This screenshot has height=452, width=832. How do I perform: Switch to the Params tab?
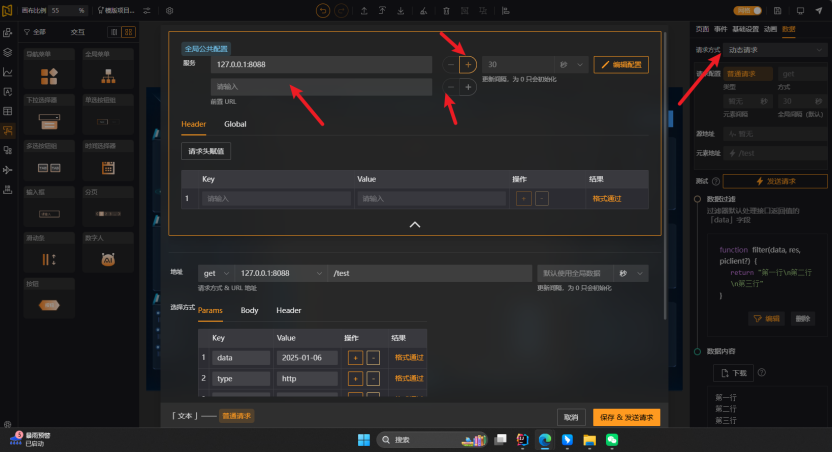(210, 310)
